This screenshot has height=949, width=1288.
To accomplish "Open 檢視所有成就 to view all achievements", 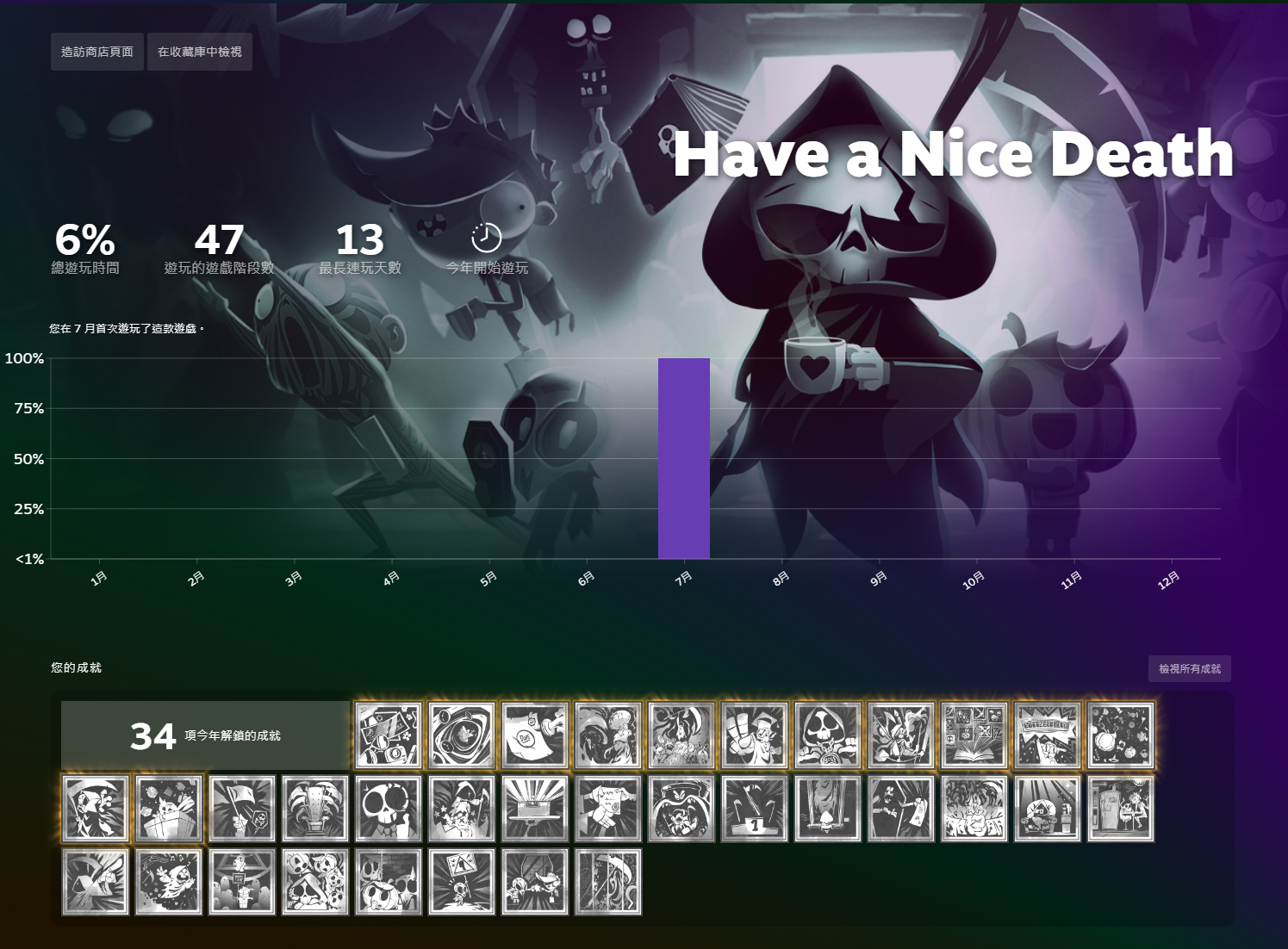I will click(x=1189, y=668).
